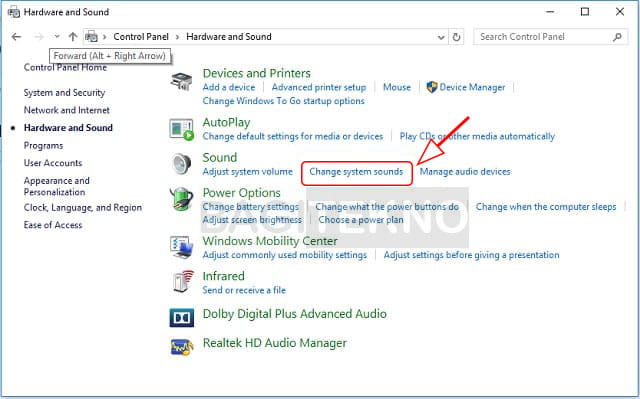Refresh the Control Panel view
Screen dimensions: 640x399
(456, 37)
